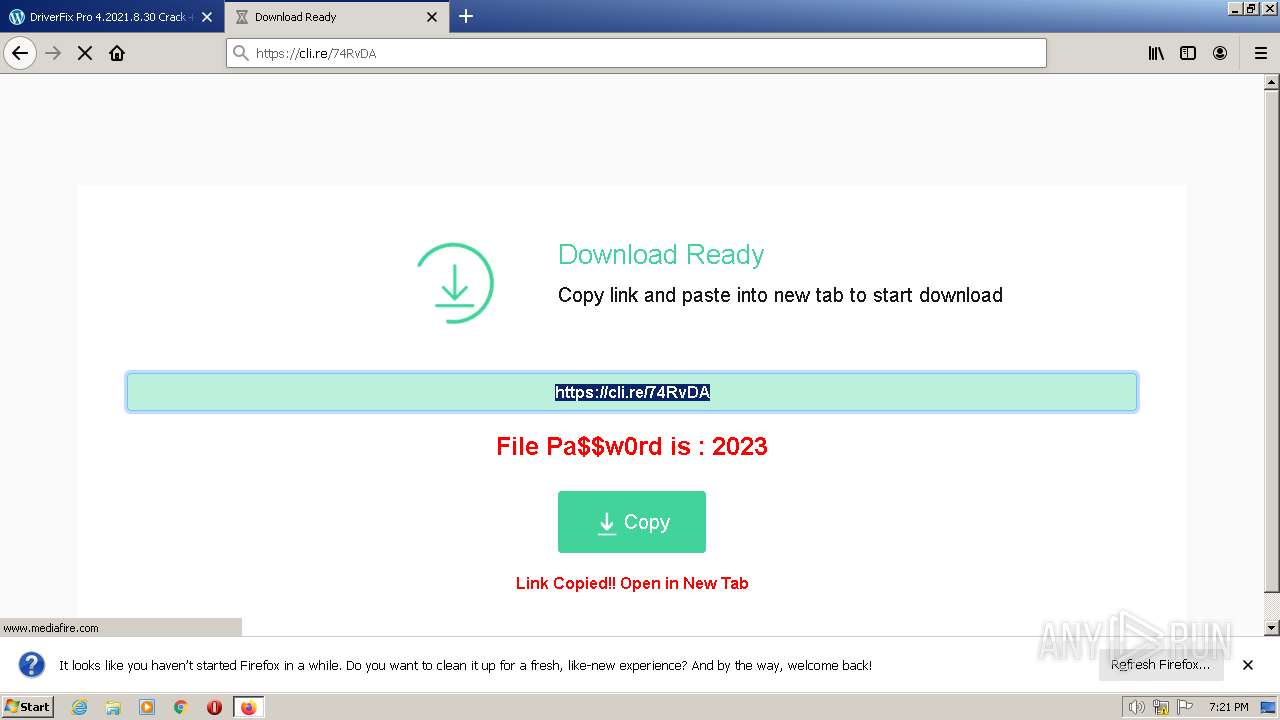This screenshot has width=1280, height=720.
Task: Click the page scrollbar down arrow
Action: [x=1272, y=628]
